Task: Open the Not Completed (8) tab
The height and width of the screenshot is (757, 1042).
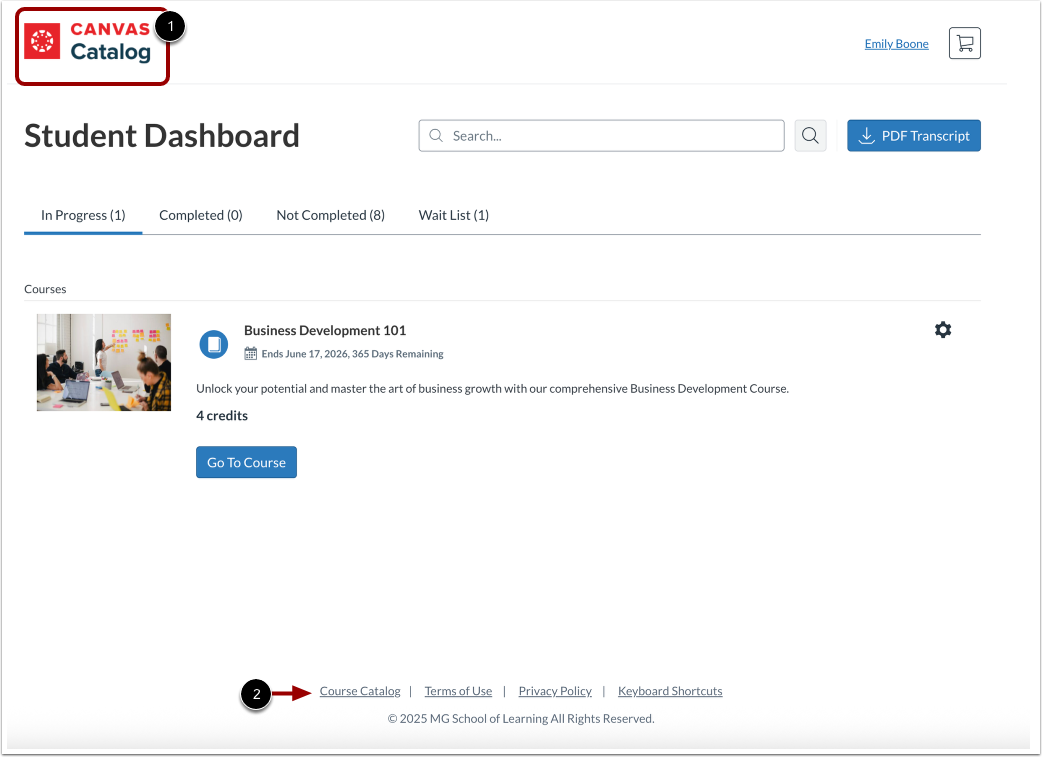Action: (x=330, y=215)
